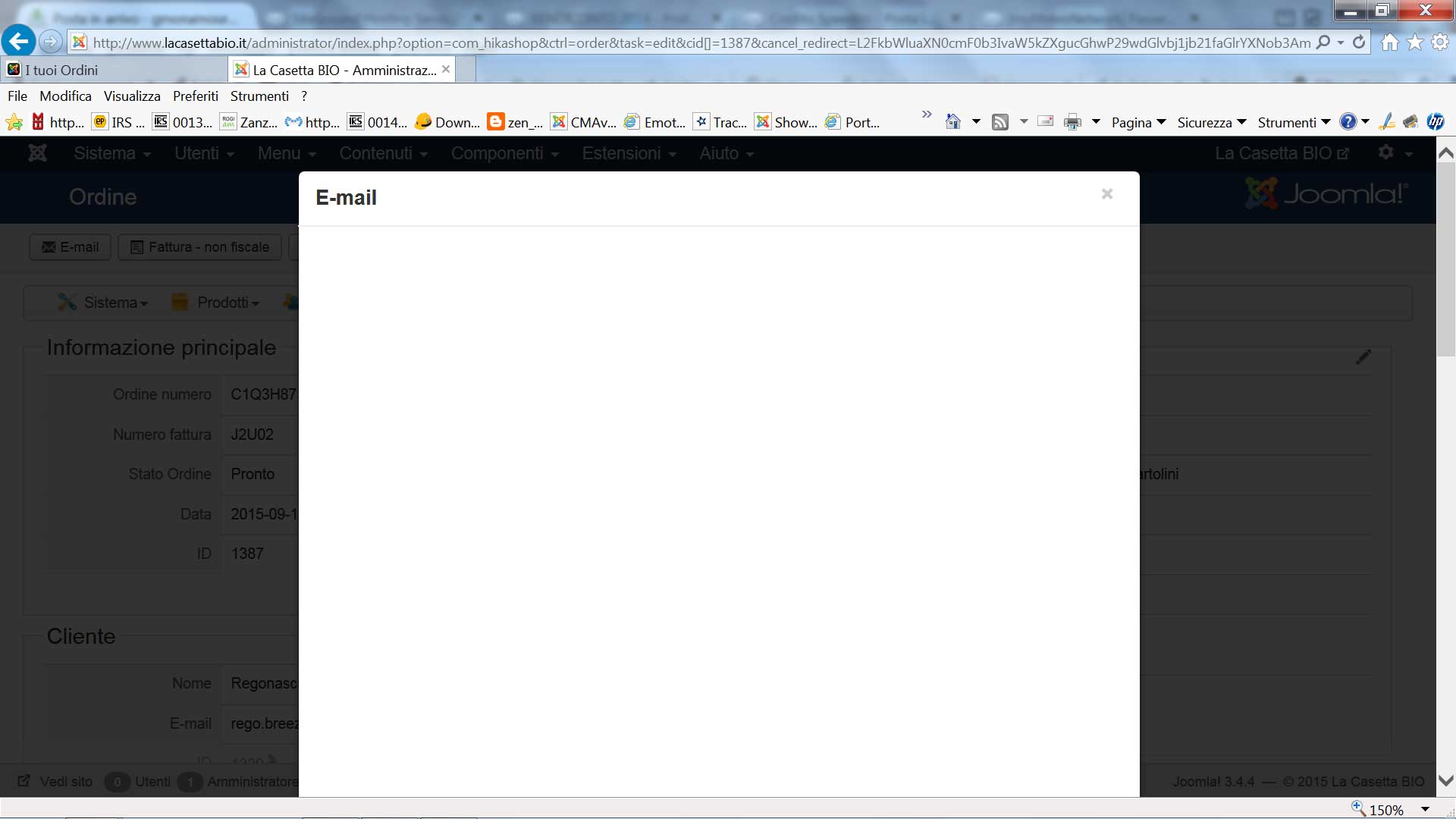The height and width of the screenshot is (819, 1456).
Task: Open the Visualizza menu
Action: pyautogui.click(x=132, y=96)
